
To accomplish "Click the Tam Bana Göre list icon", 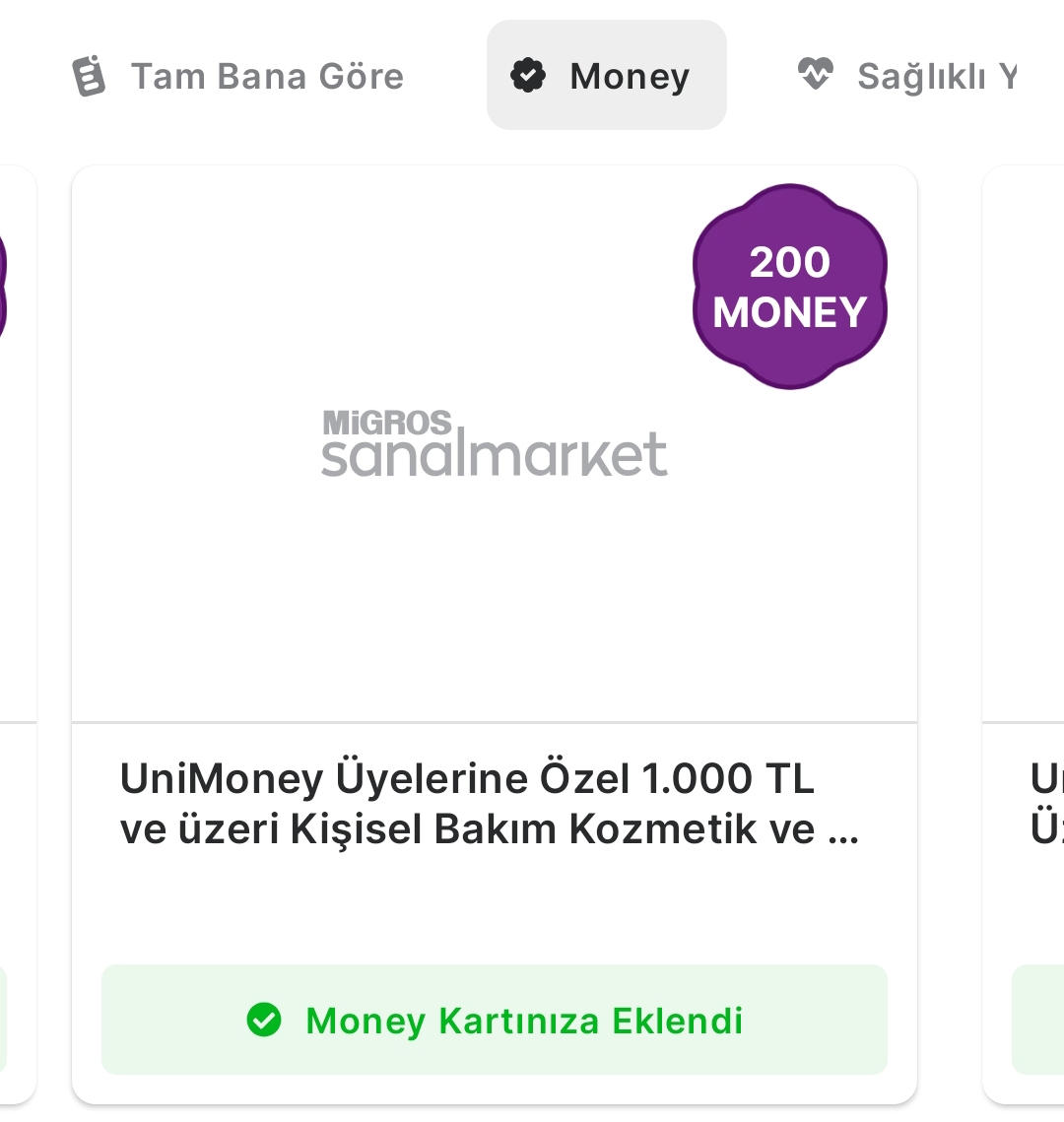I will pos(90,75).
